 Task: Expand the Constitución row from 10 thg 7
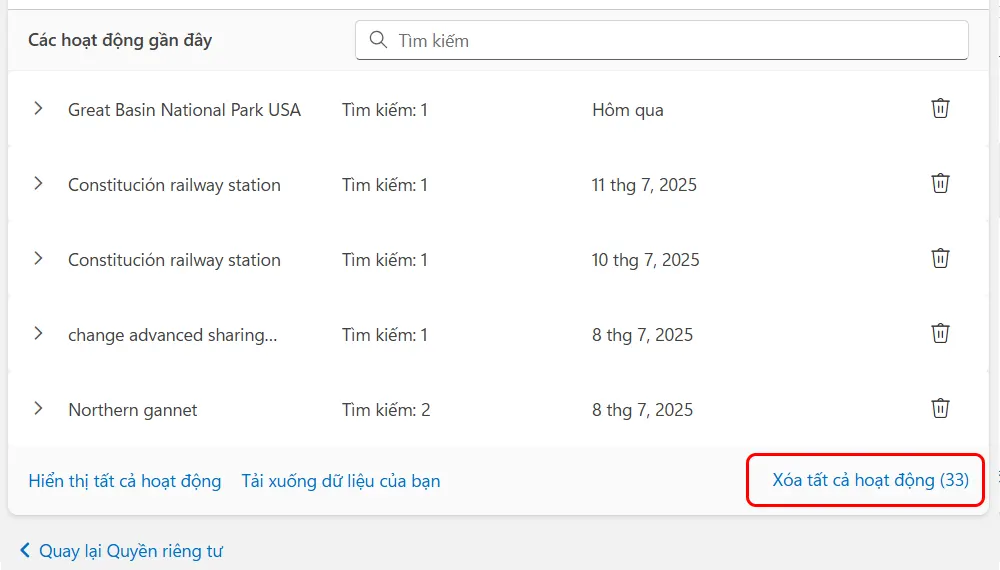click(x=38, y=259)
